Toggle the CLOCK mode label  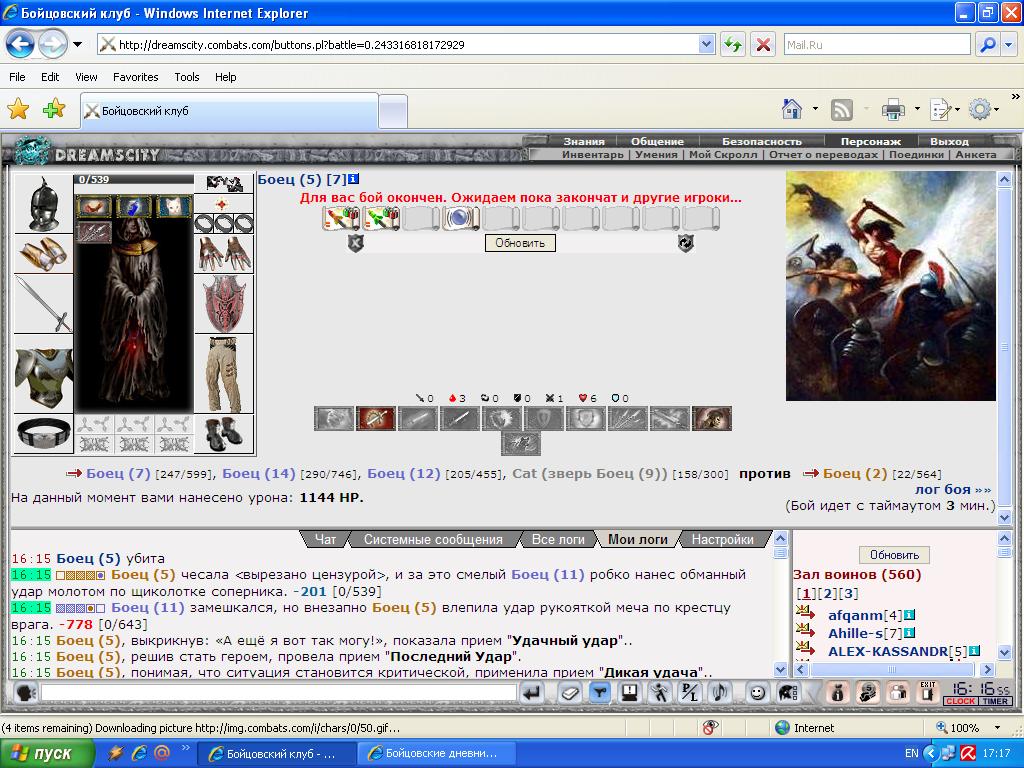[960, 701]
